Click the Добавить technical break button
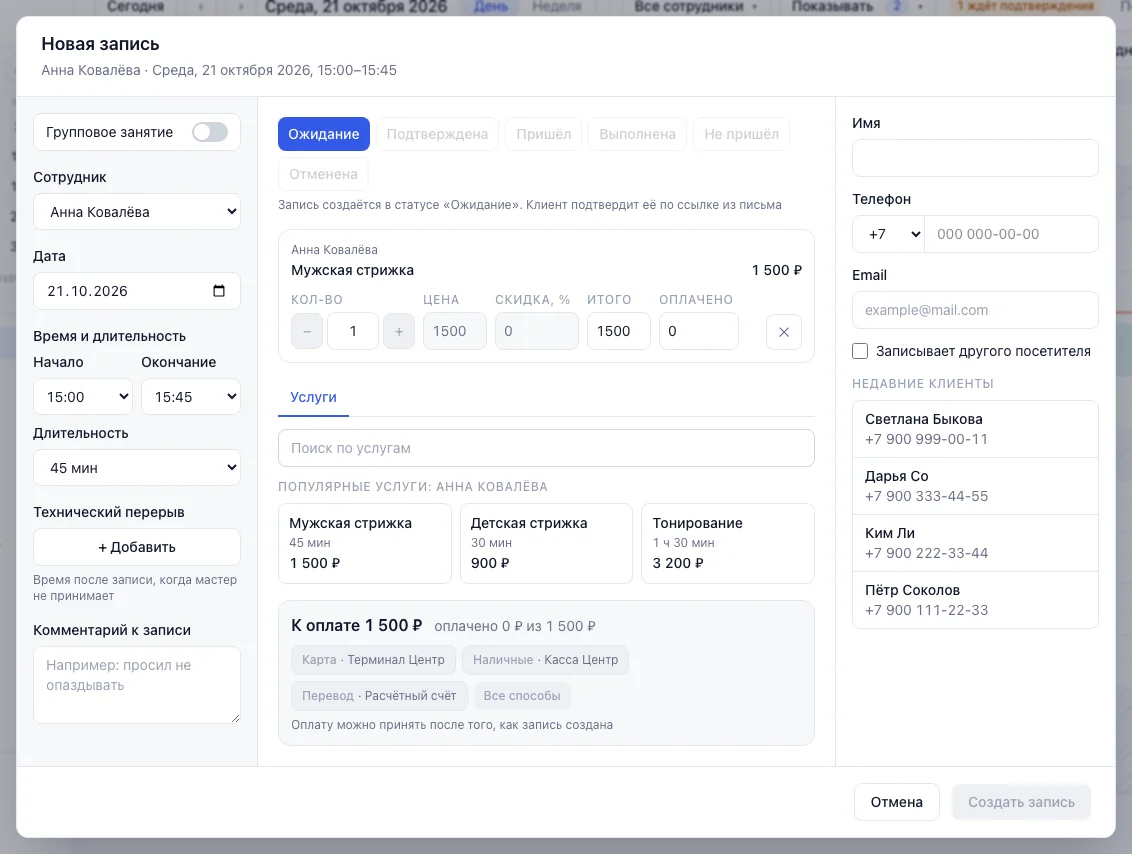The image size is (1132, 854). (x=137, y=547)
